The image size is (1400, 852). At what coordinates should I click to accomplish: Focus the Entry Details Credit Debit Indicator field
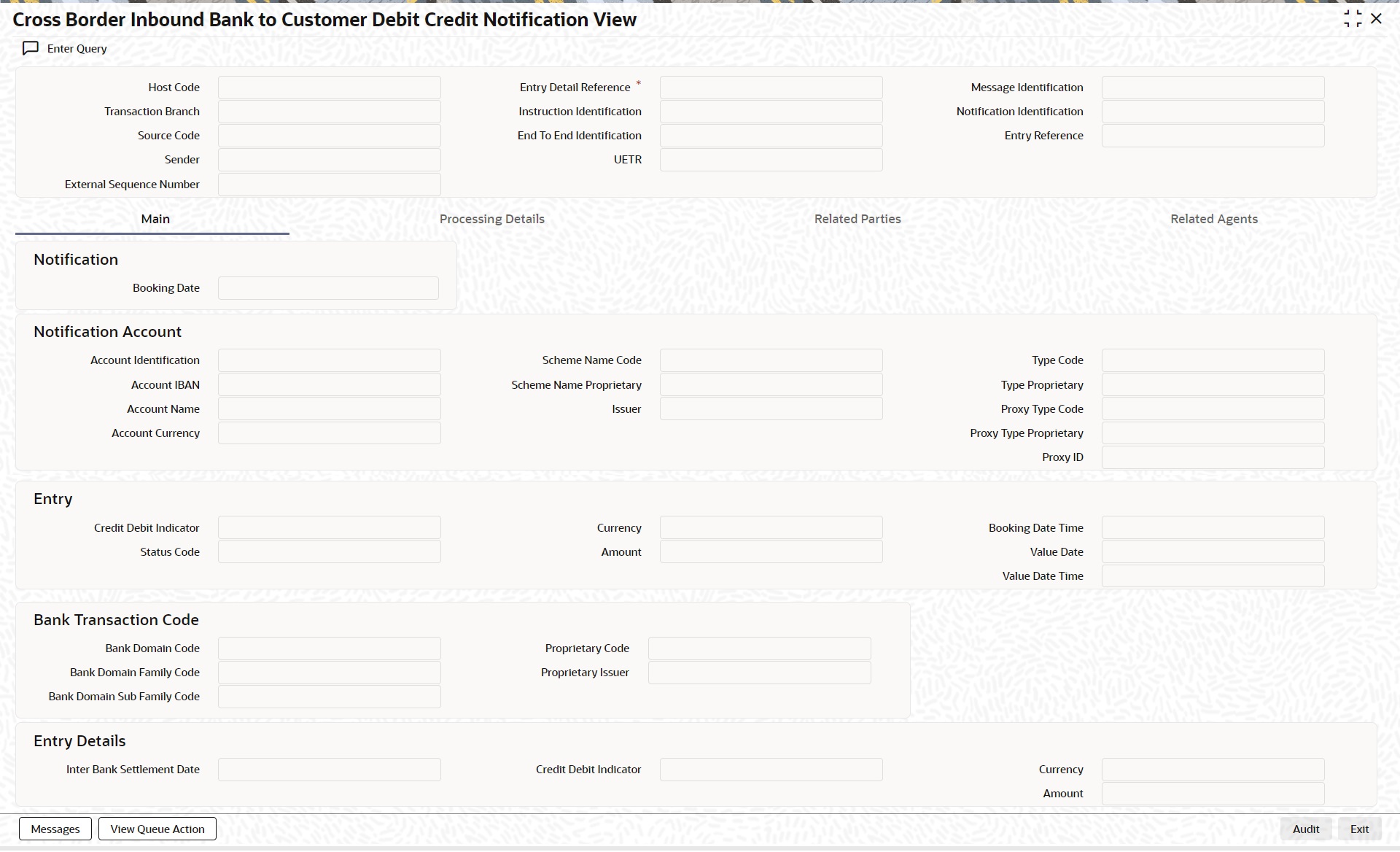(771, 770)
